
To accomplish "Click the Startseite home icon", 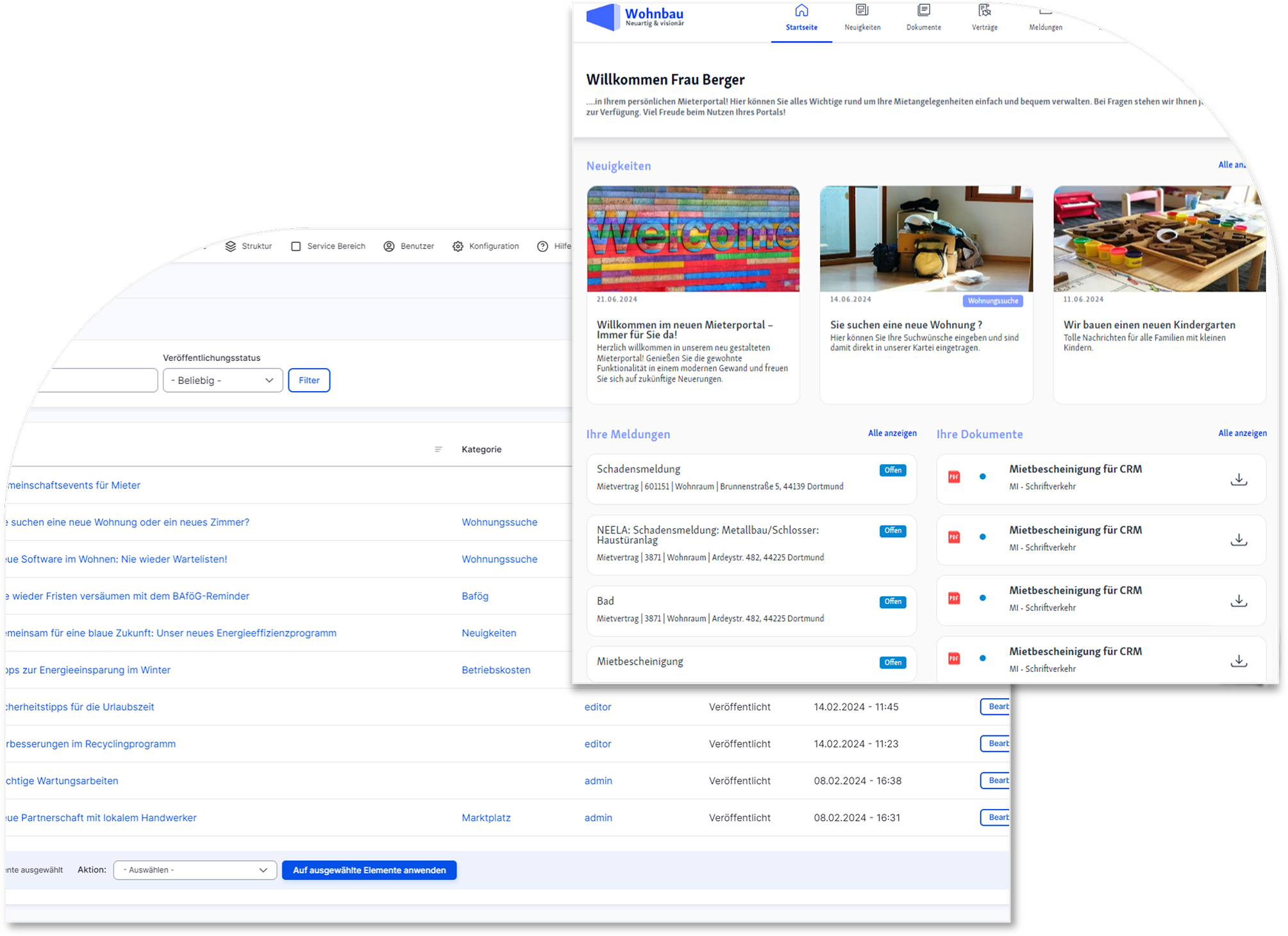I will (x=801, y=11).
